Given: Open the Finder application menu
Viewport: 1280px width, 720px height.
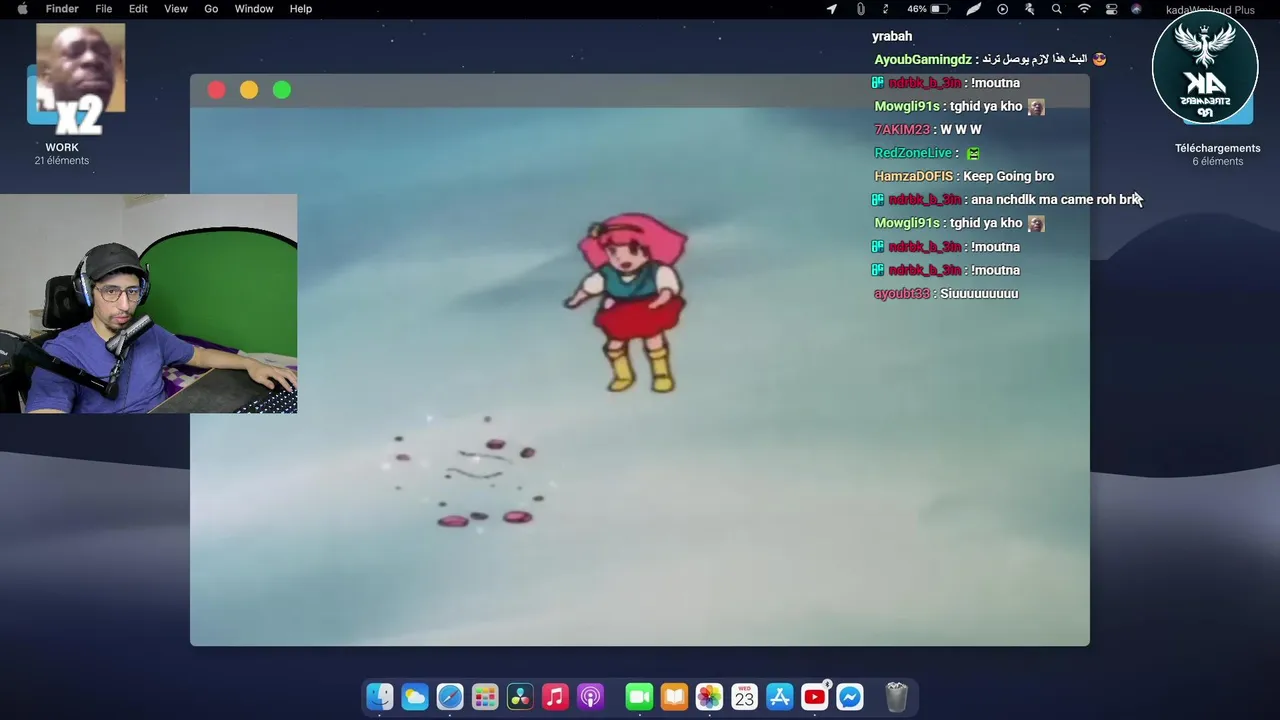Looking at the screenshot, I should click(x=62, y=9).
